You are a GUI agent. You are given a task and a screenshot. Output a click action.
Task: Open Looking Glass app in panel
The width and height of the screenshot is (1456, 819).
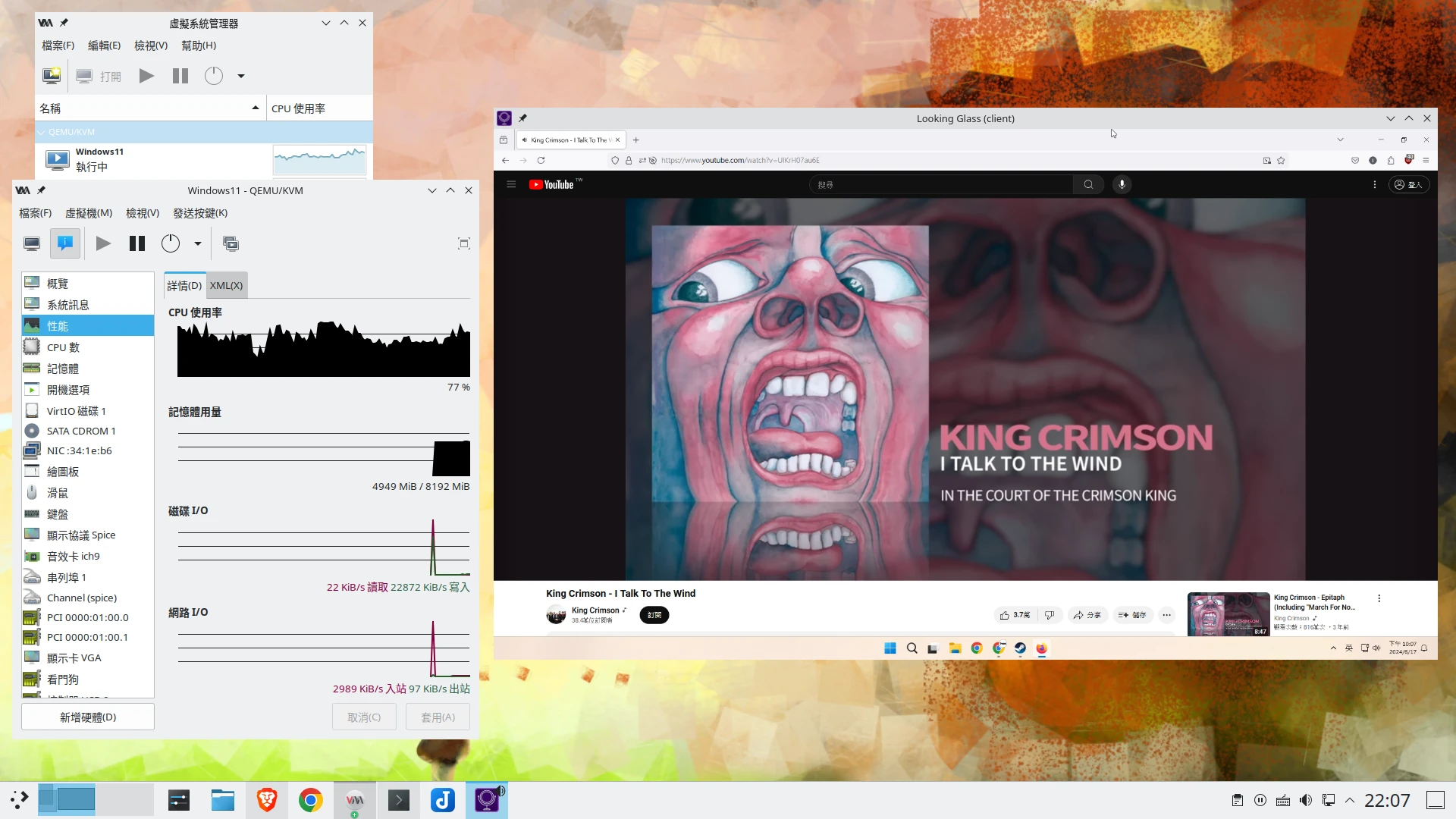tap(487, 800)
